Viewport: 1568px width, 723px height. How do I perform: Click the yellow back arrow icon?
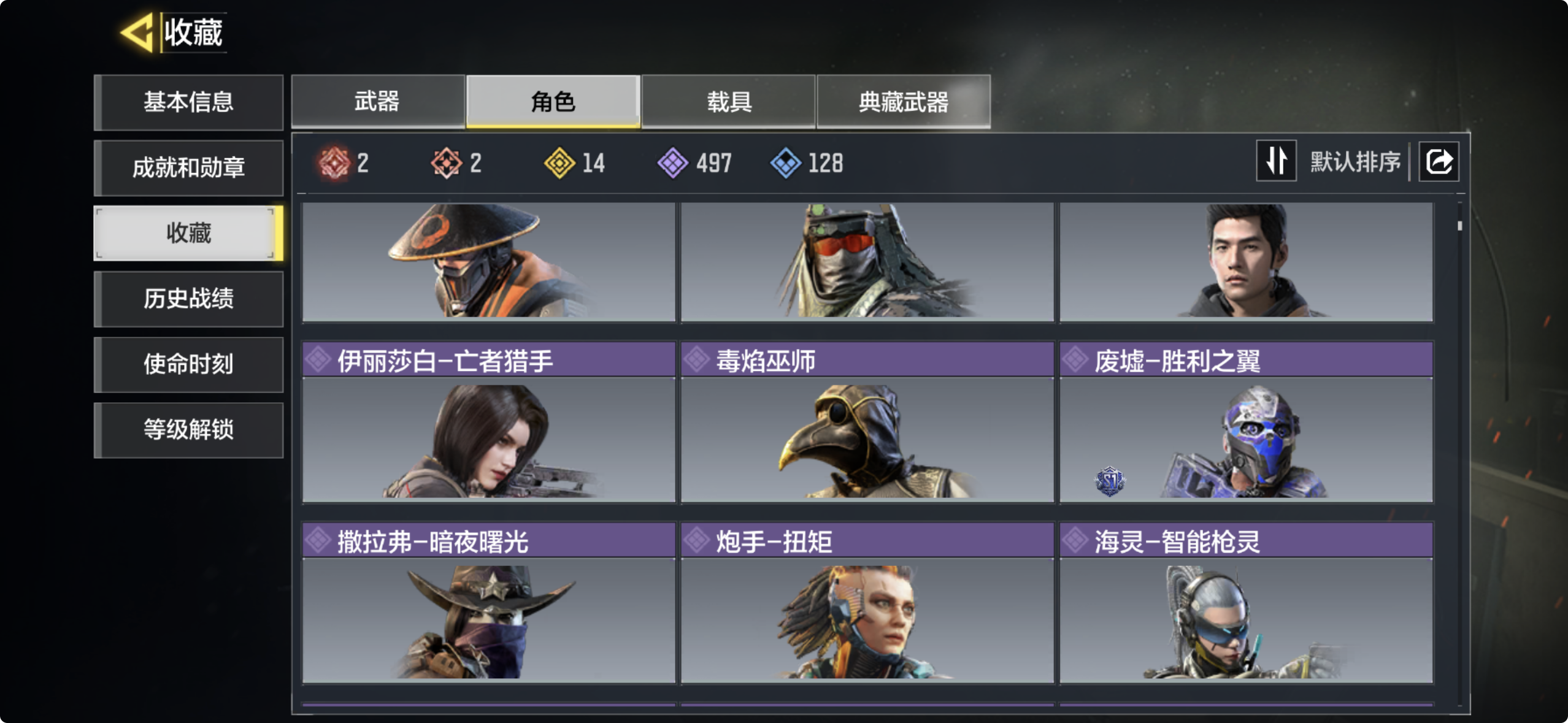click(x=137, y=32)
